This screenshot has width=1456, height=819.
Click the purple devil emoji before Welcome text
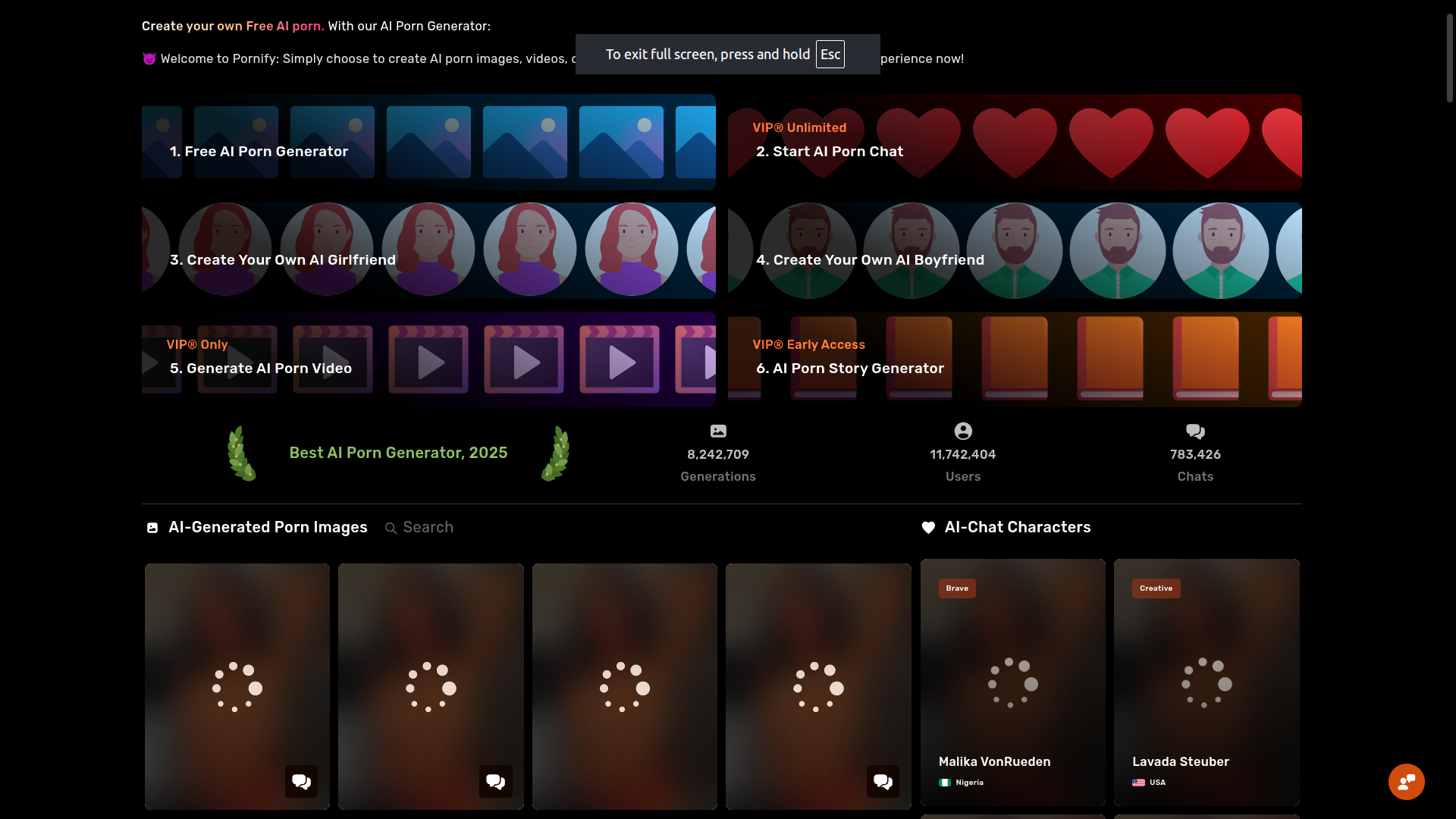pyautogui.click(x=149, y=59)
